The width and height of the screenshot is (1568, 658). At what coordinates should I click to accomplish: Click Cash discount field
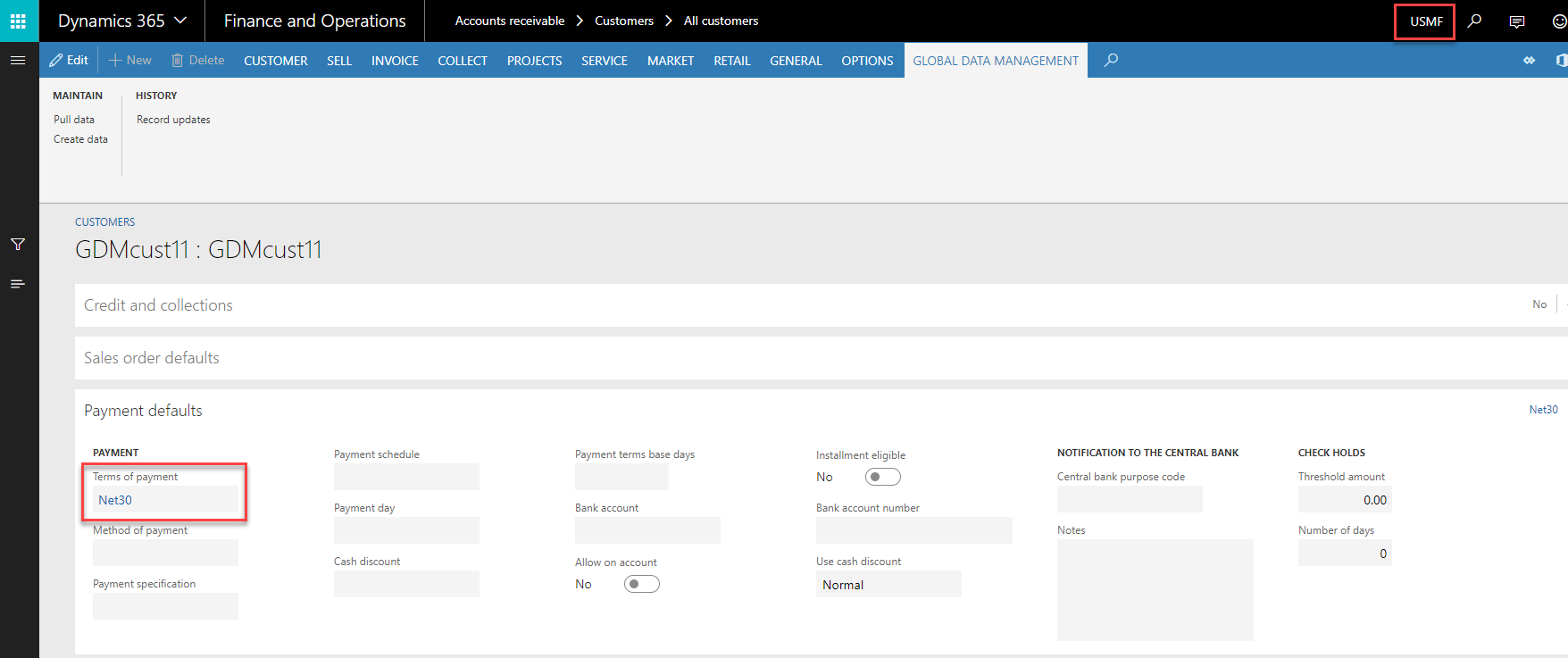coord(406,584)
